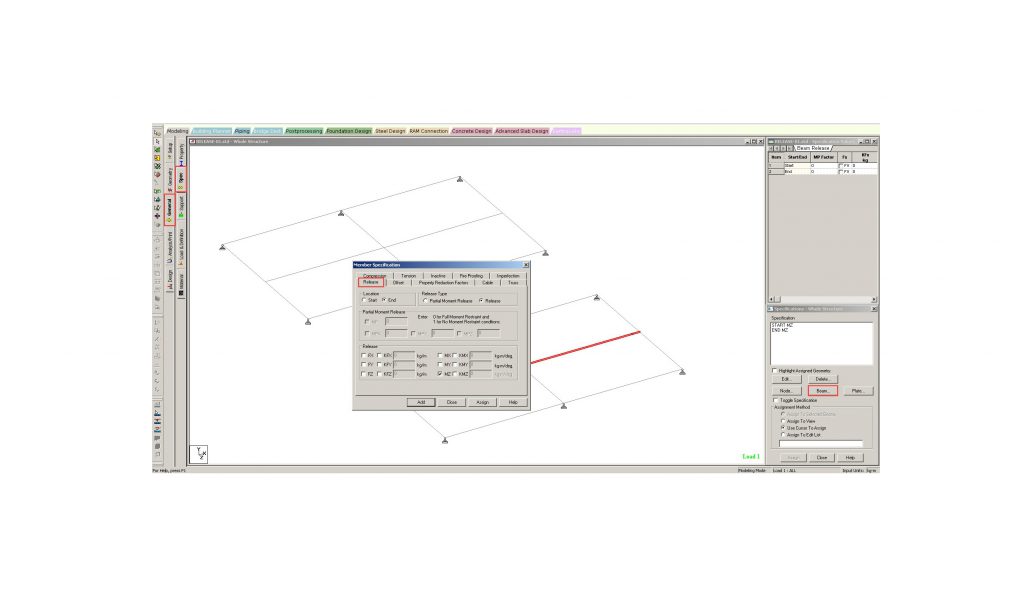
Task: Select the START MZ entry in the specification list
Action: pyautogui.click(x=781, y=324)
